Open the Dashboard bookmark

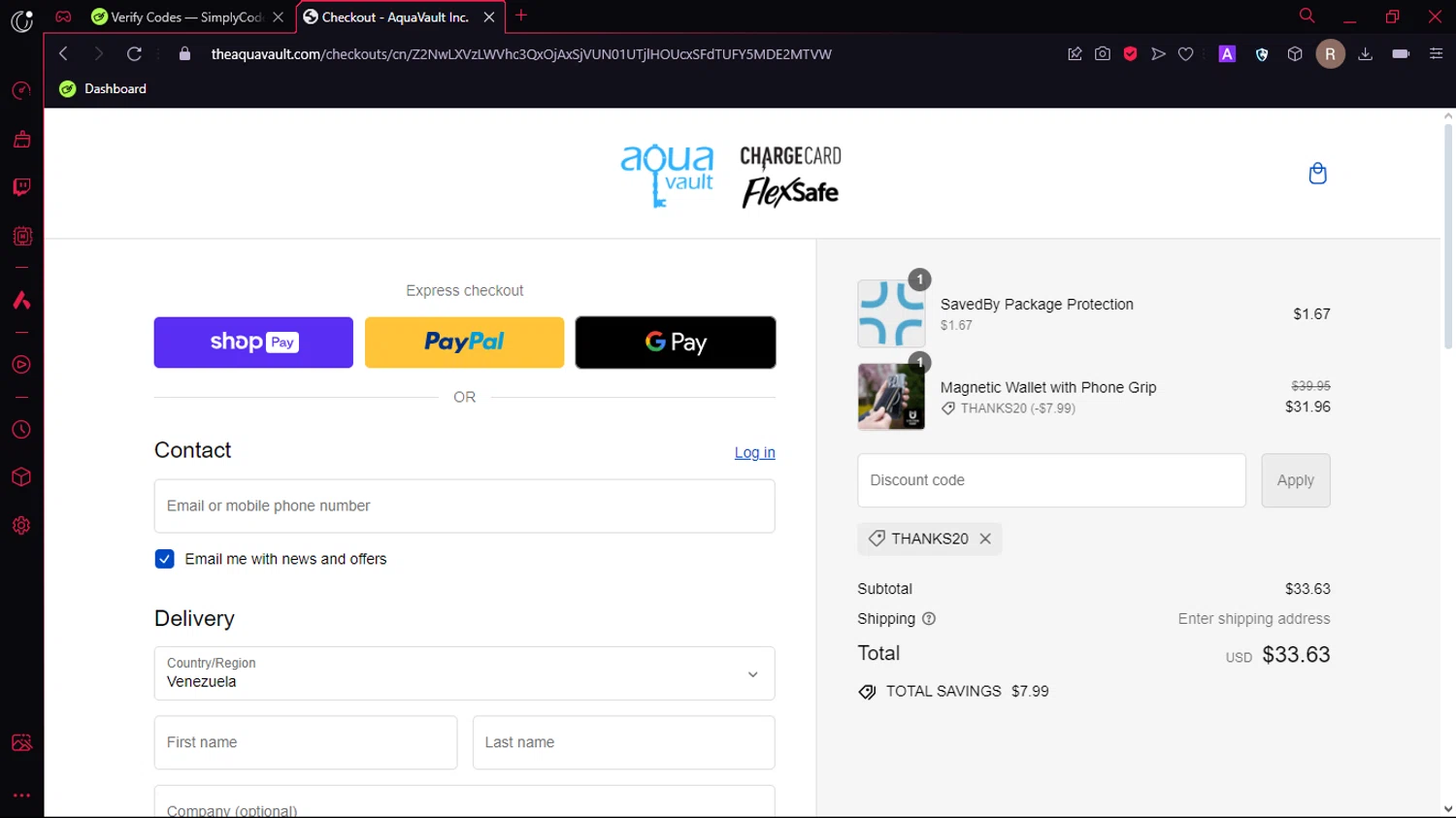(x=103, y=89)
